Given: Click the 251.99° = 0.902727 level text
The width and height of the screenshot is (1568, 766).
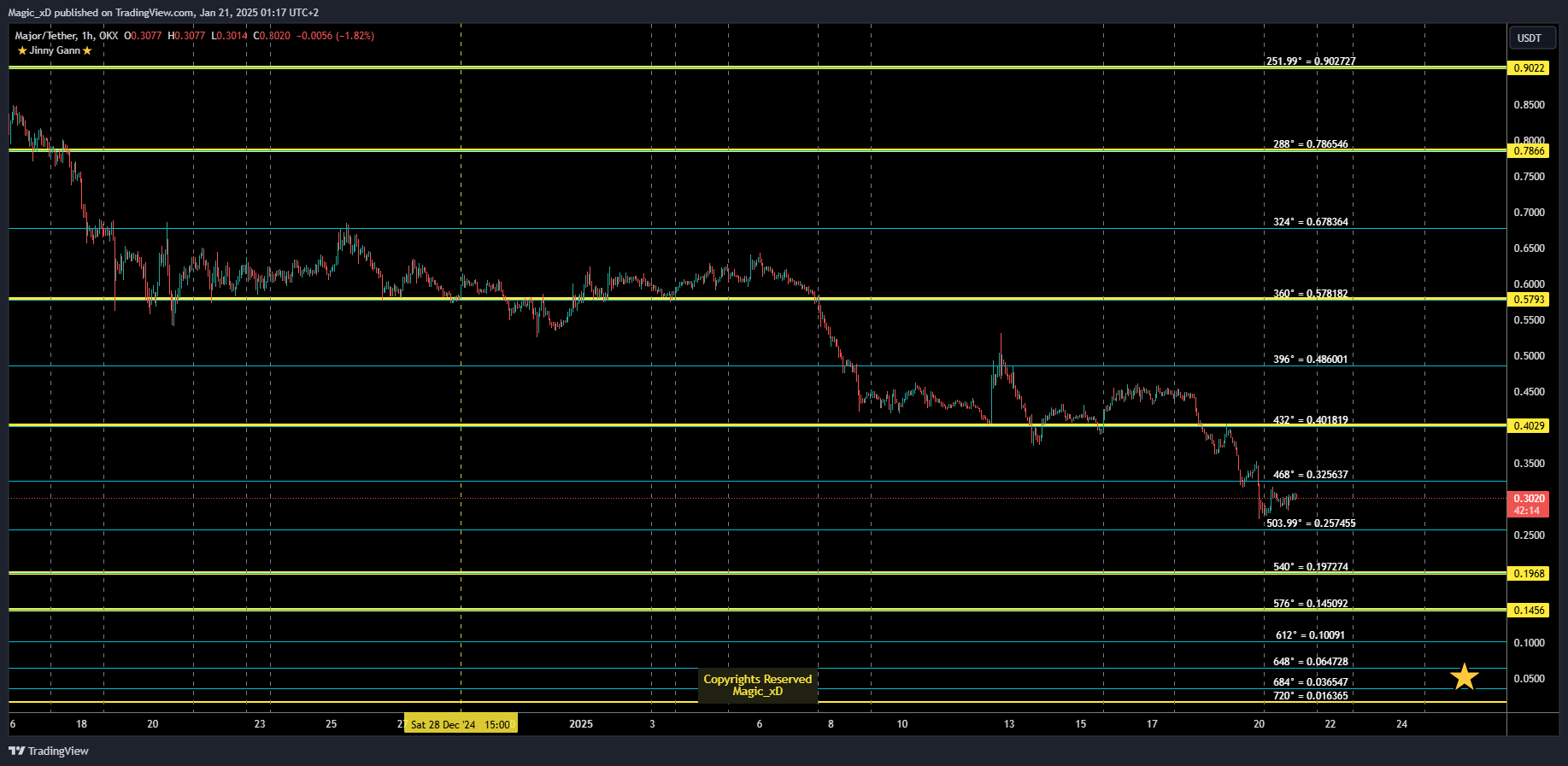Looking at the screenshot, I should point(1311,61).
